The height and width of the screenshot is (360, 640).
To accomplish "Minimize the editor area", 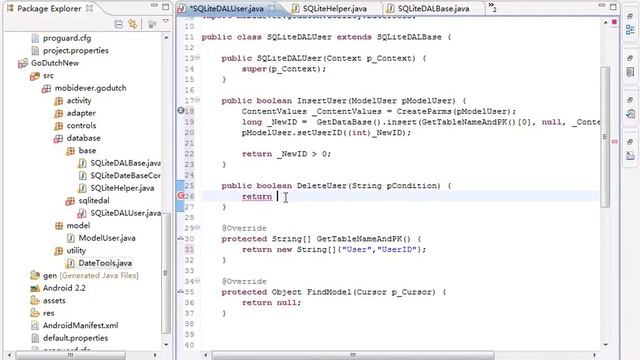I will click(x=602, y=6).
